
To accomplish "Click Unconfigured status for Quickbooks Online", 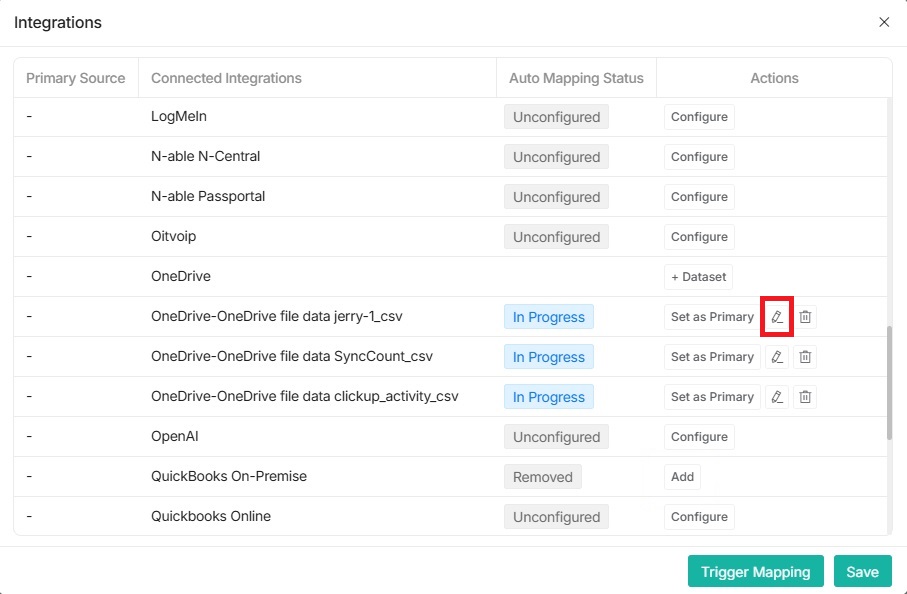I will pyautogui.click(x=556, y=516).
